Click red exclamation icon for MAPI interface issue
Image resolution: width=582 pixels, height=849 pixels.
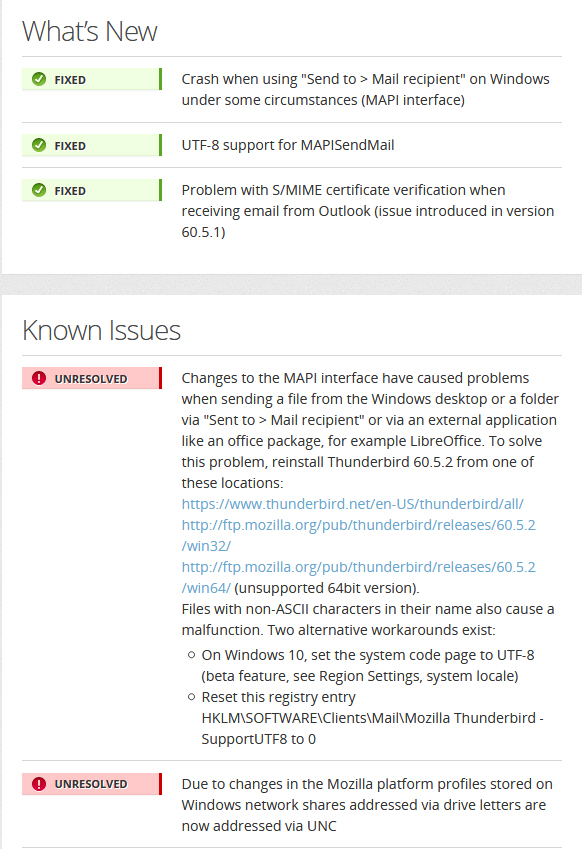39,378
